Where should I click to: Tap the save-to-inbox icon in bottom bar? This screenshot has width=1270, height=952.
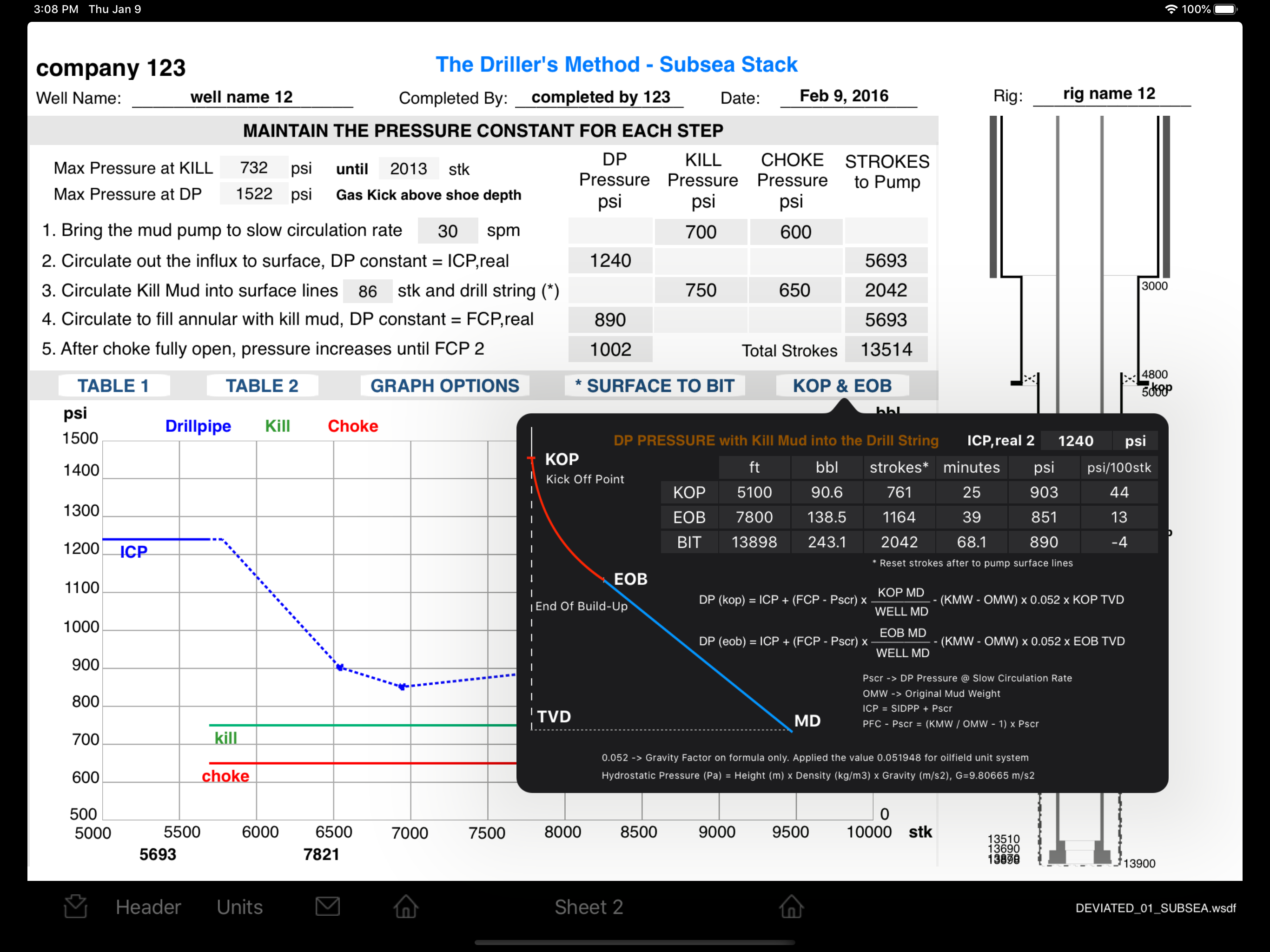click(x=75, y=906)
